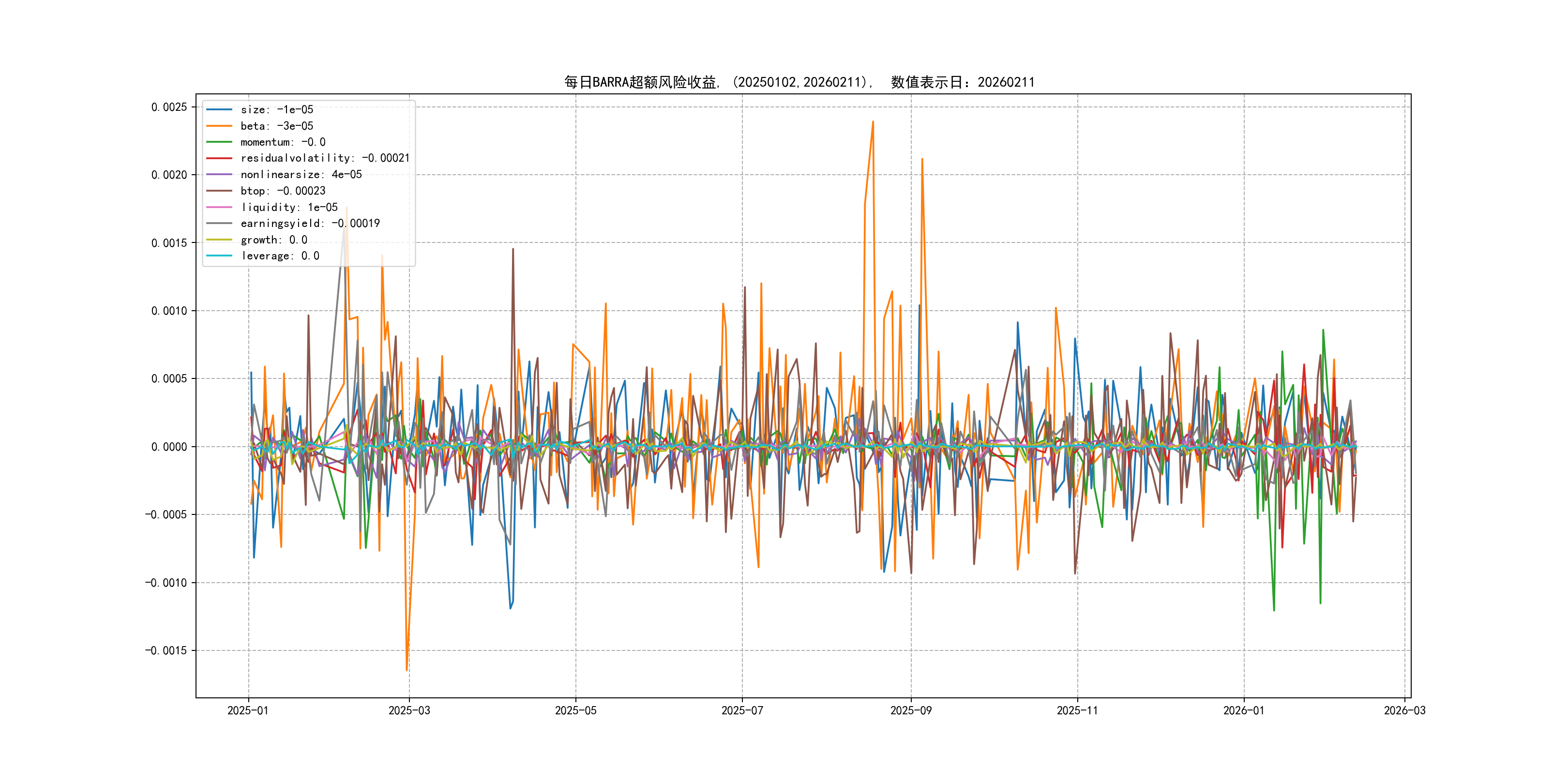
Task: Click the 2025-09 x-axis tick label
Action: [x=911, y=711]
